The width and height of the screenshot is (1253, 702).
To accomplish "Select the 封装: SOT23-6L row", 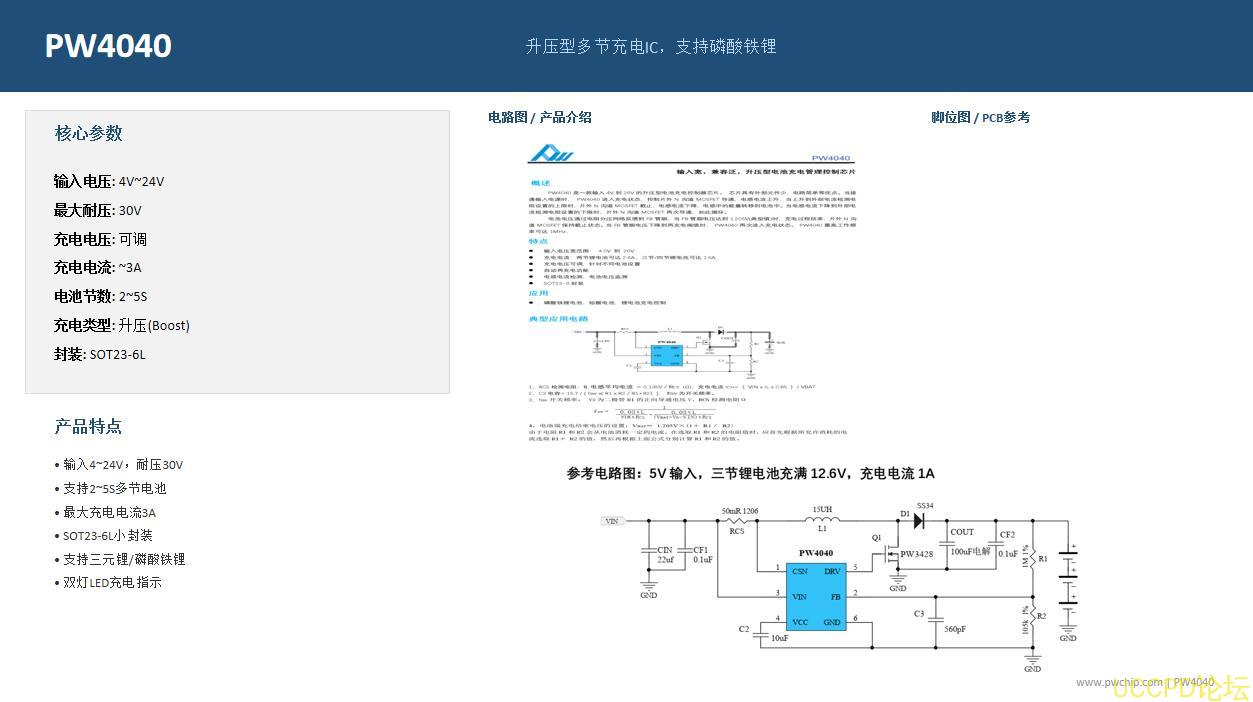I will click(x=100, y=354).
